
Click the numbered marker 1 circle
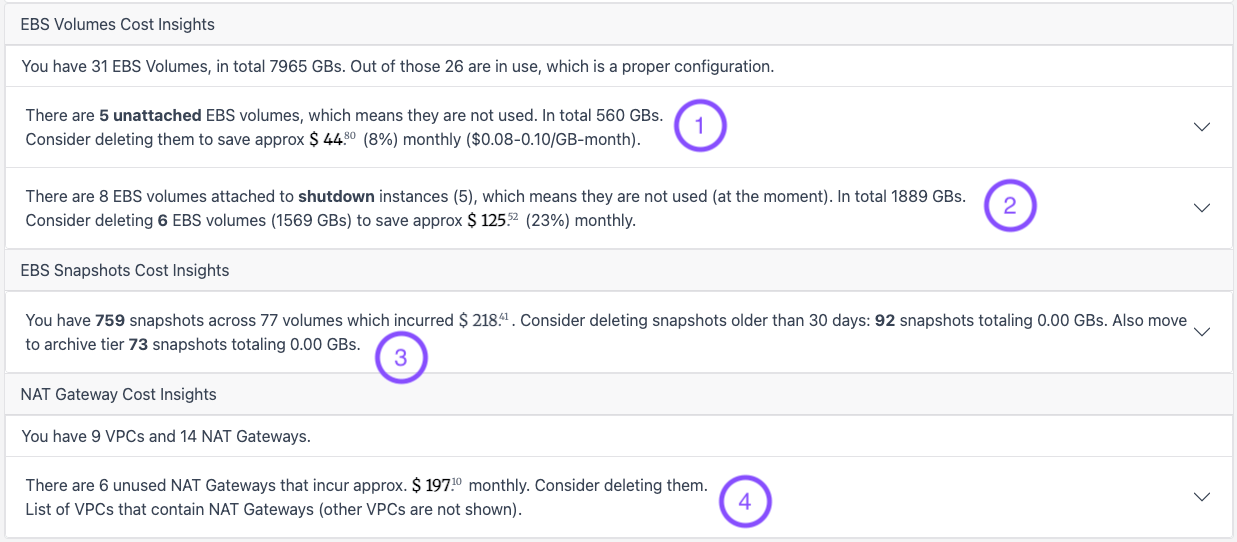(700, 125)
